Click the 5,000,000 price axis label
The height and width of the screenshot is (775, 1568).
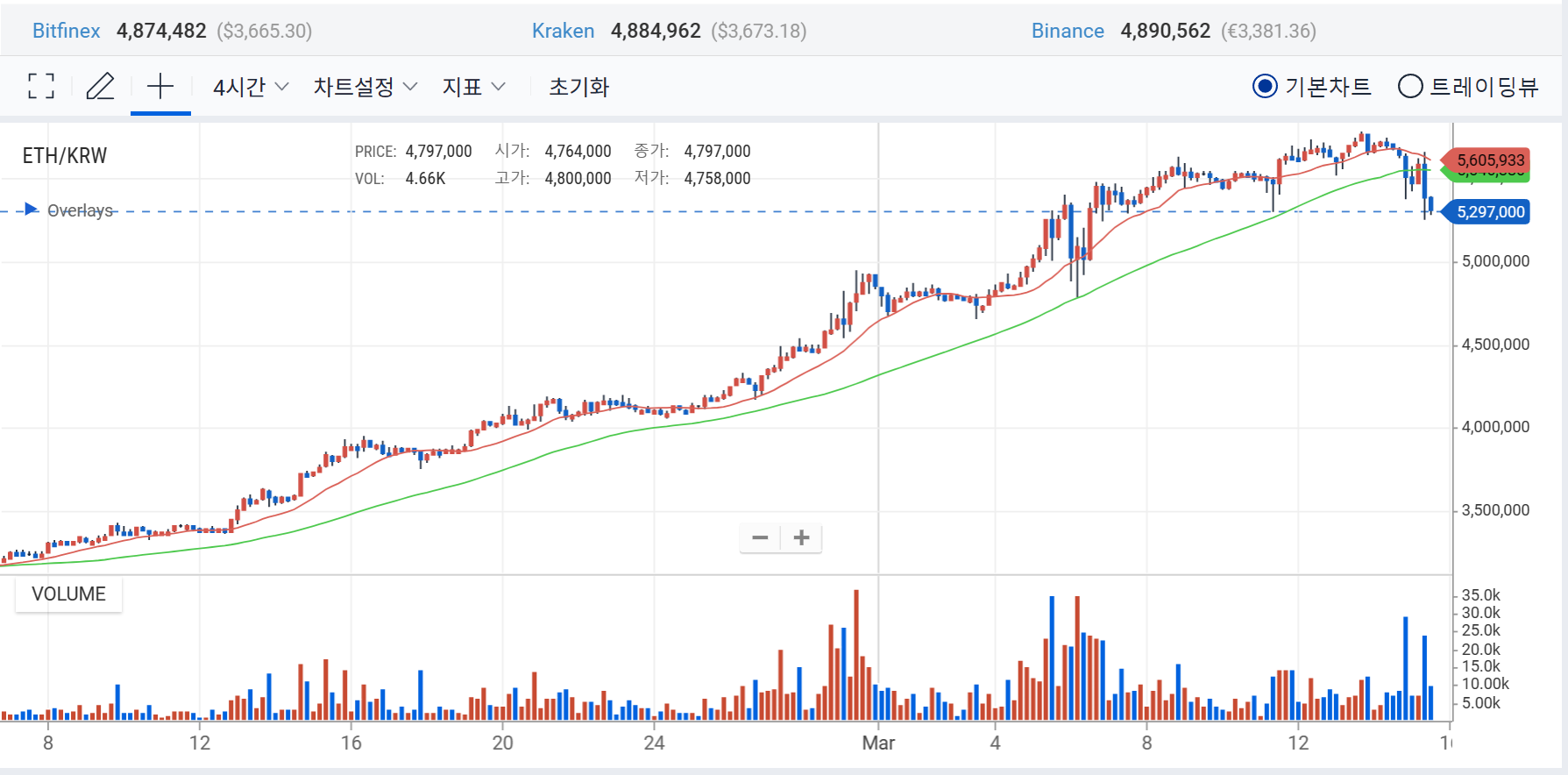1495,261
